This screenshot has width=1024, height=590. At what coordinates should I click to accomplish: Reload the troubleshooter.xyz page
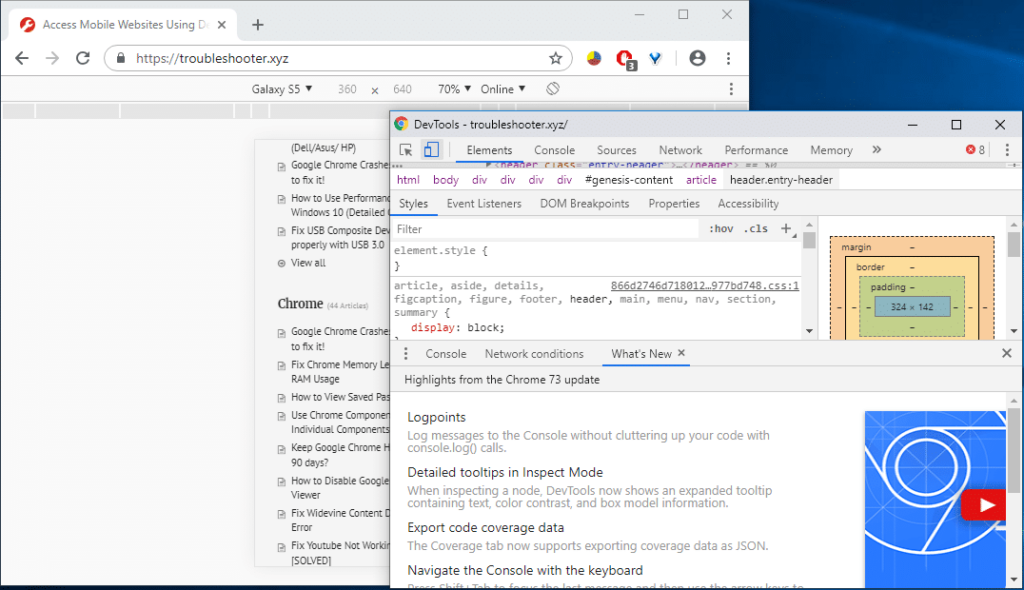pyautogui.click(x=83, y=58)
